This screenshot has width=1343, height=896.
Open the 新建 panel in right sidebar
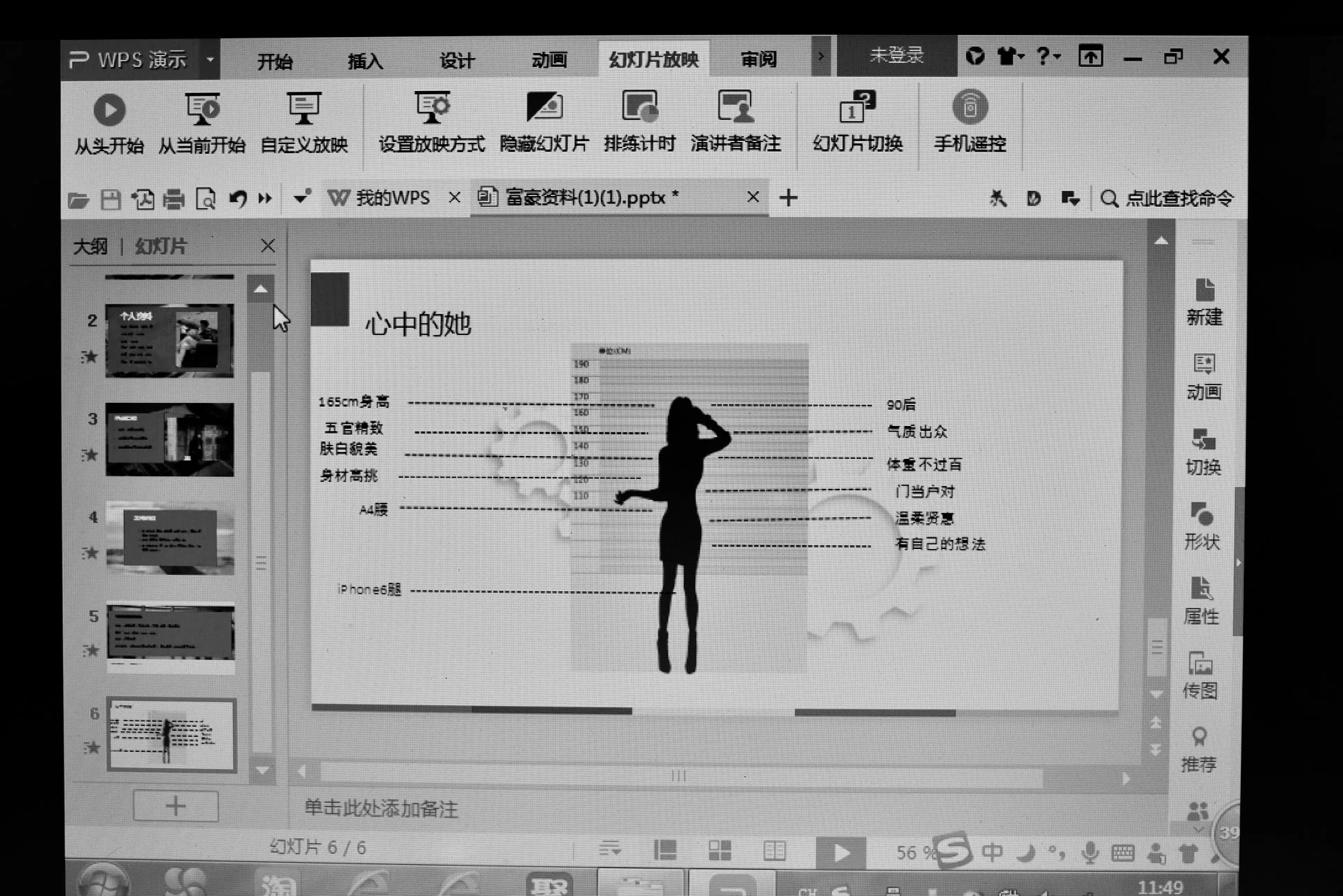click(x=1205, y=302)
